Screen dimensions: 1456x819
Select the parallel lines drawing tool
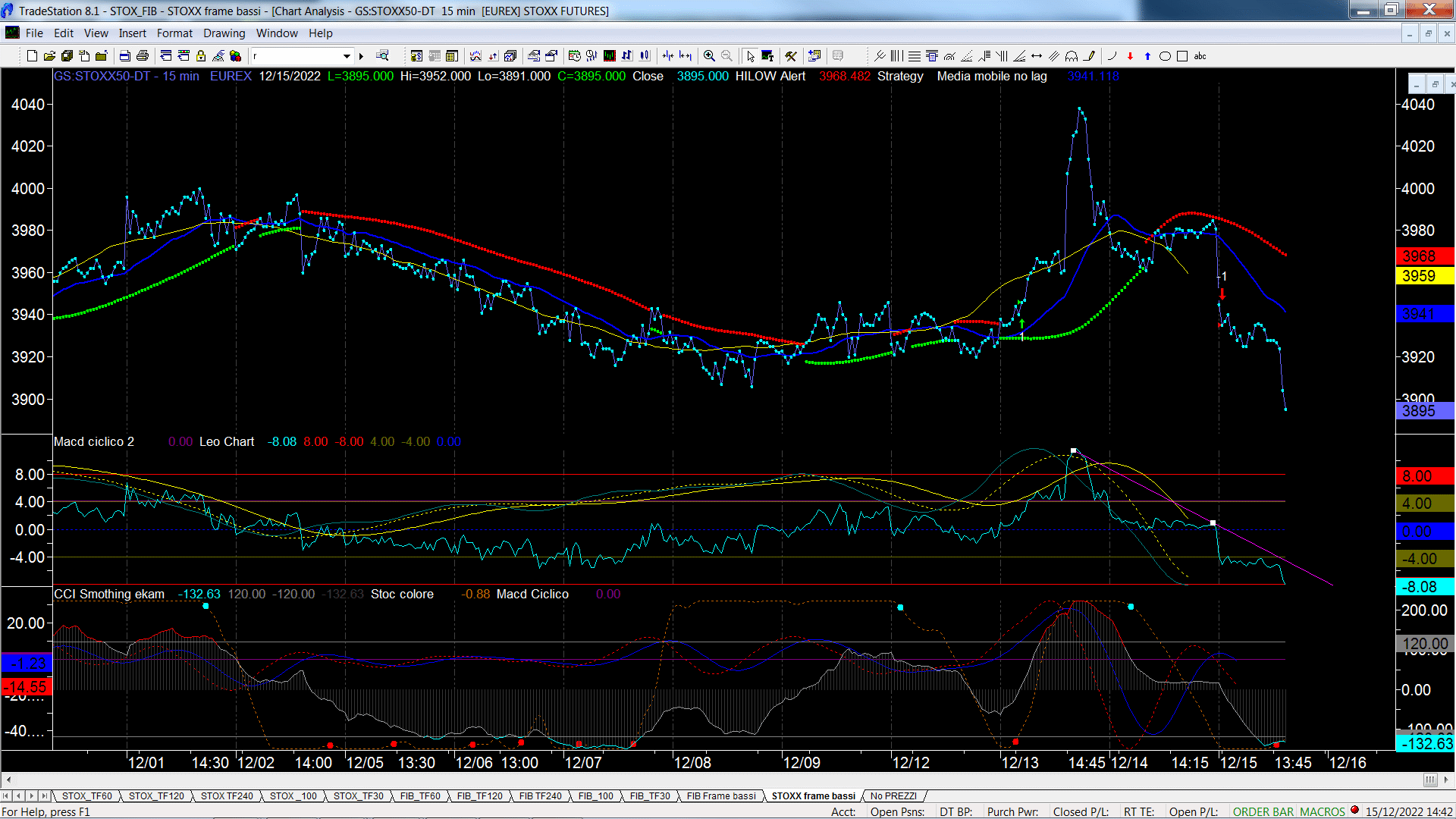[x=1054, y=56]
